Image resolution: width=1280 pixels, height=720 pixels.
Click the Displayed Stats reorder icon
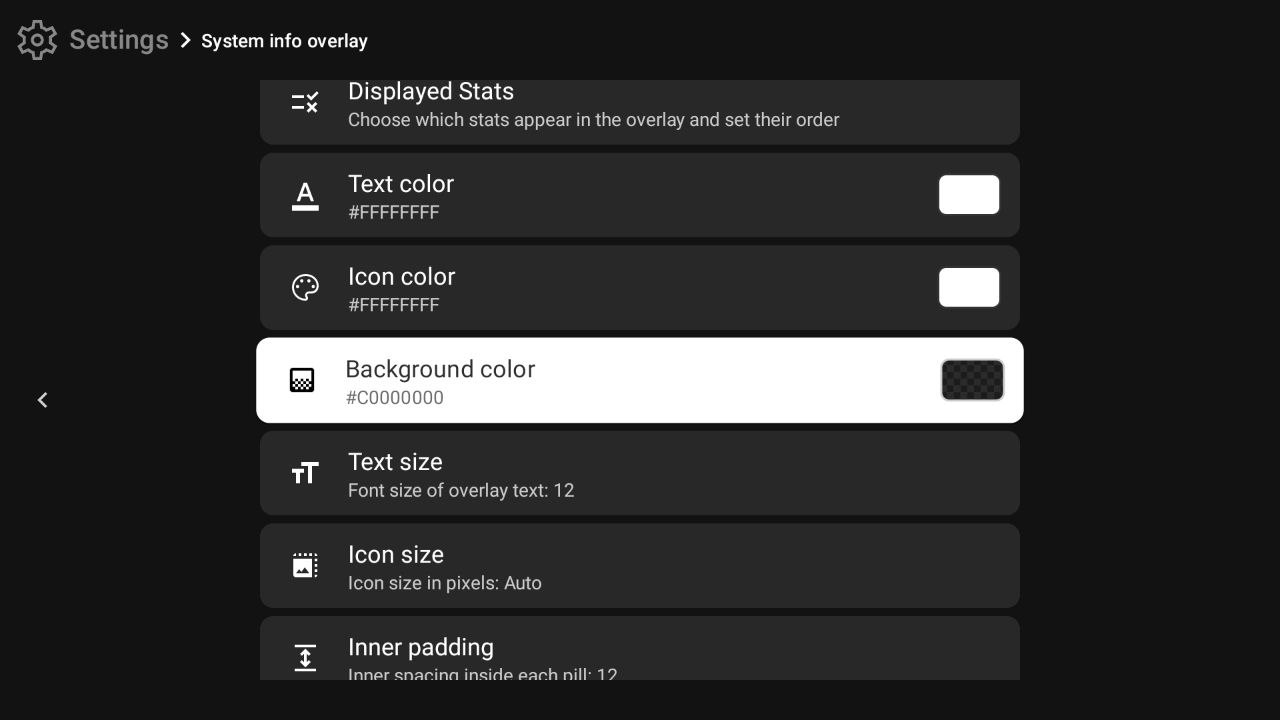pos(305,101)
